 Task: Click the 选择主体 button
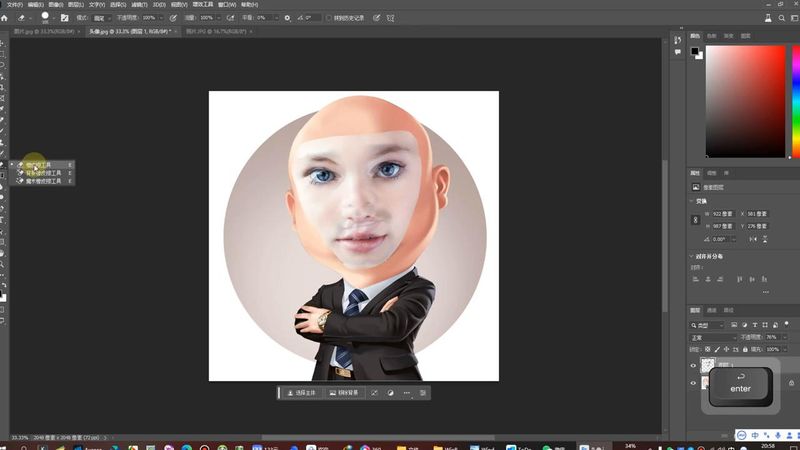click(x=302, y=393)
